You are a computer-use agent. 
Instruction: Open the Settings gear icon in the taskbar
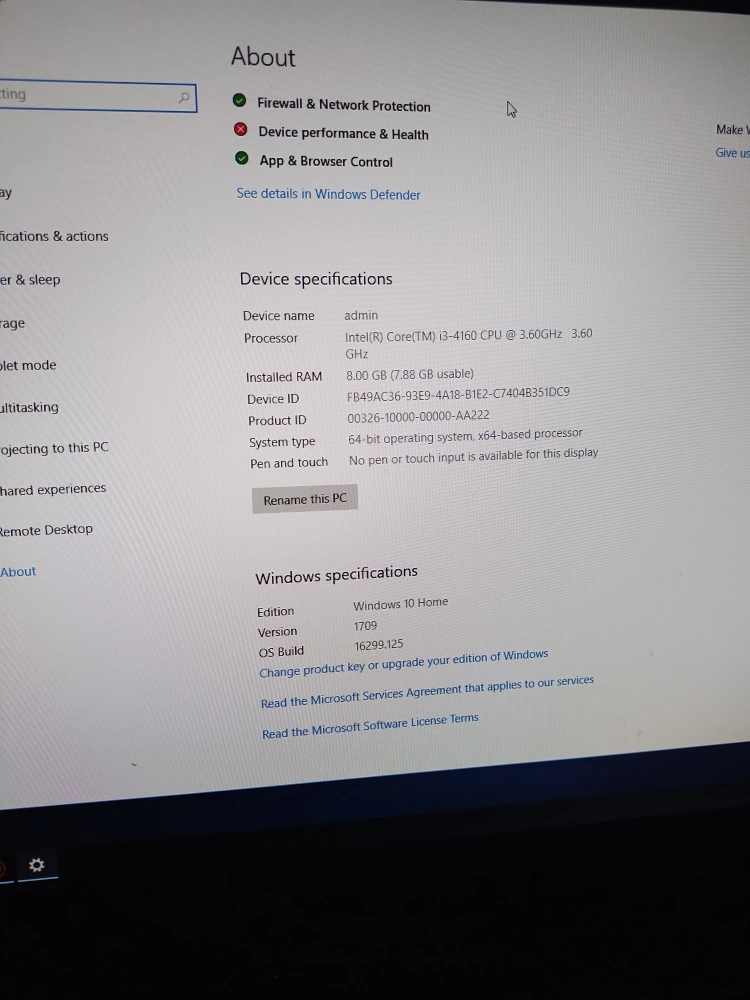[x=37, y=865]
